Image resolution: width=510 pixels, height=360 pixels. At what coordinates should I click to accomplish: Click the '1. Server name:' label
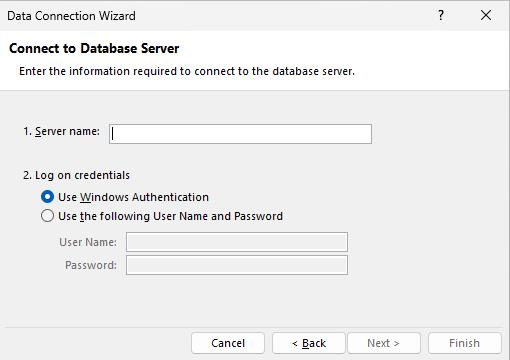pyautogui.click(x=61, y=131)
